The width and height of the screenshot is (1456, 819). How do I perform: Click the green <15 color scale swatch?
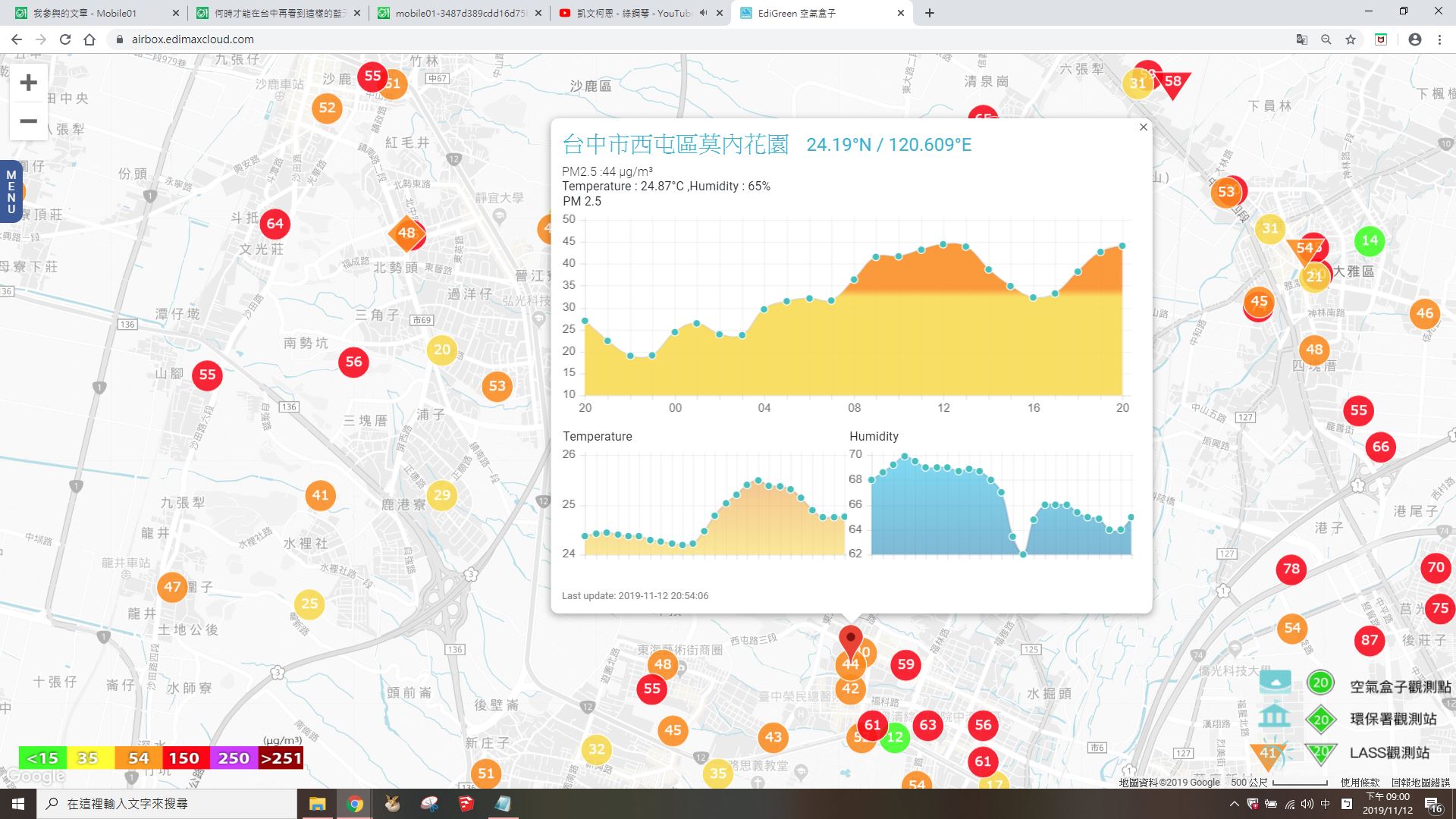[42, 758]
